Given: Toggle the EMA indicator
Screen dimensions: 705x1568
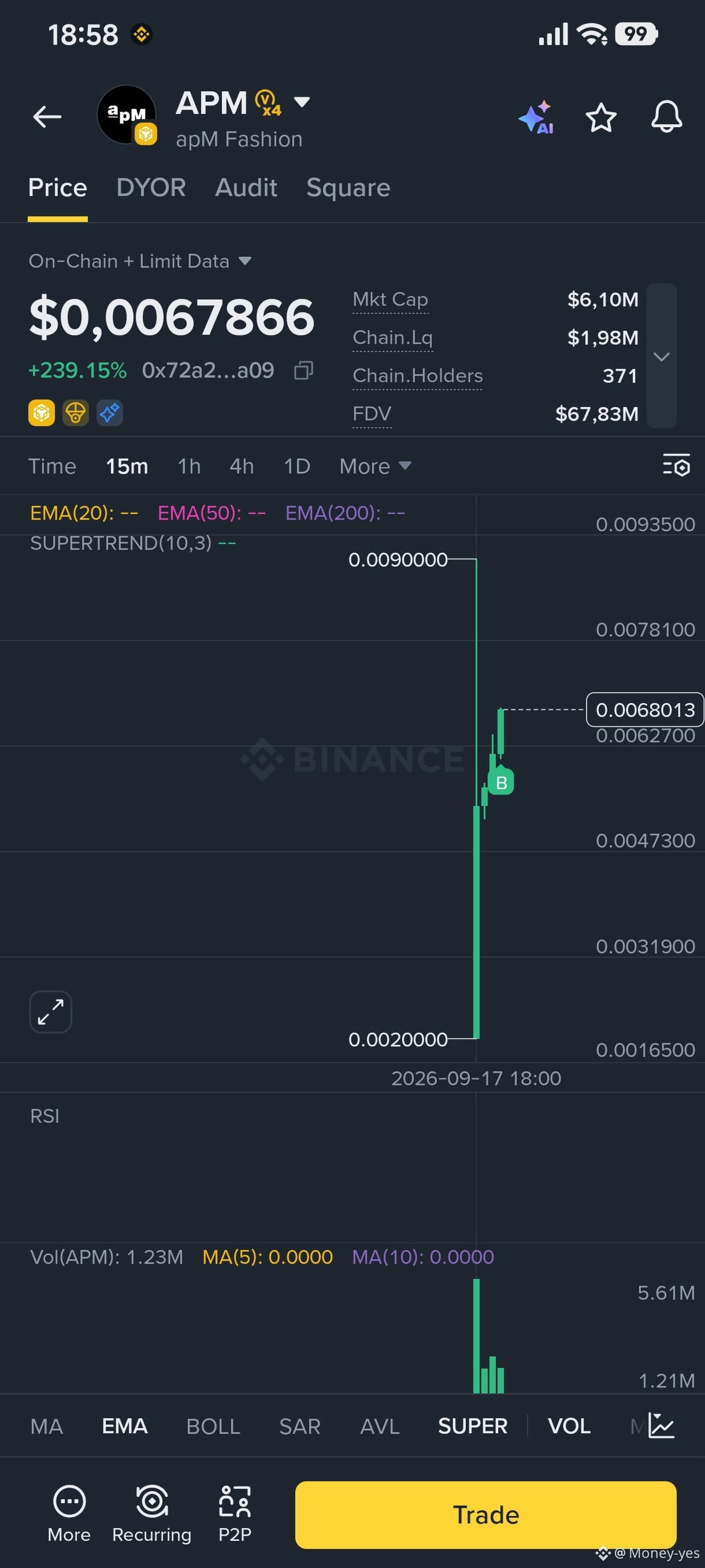Looking at the screenshot, I should 125,1426.
